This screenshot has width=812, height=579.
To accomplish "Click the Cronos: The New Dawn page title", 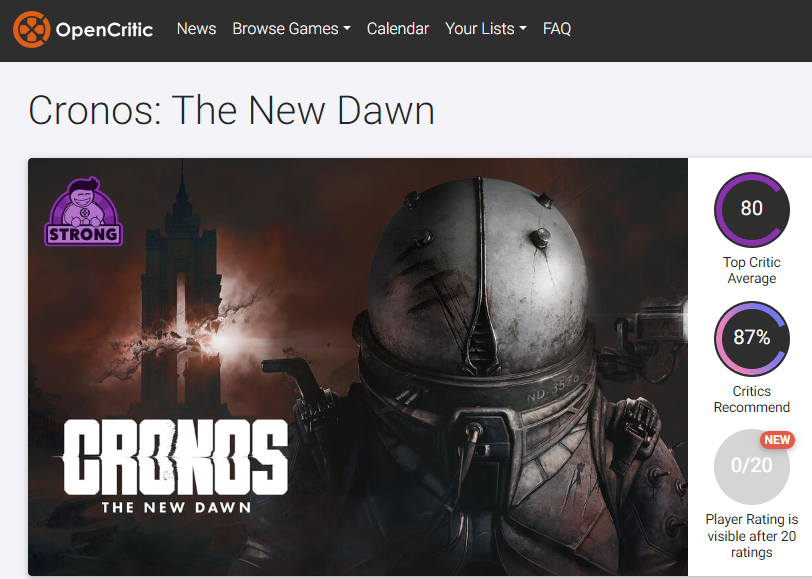I will pos(231,110).
